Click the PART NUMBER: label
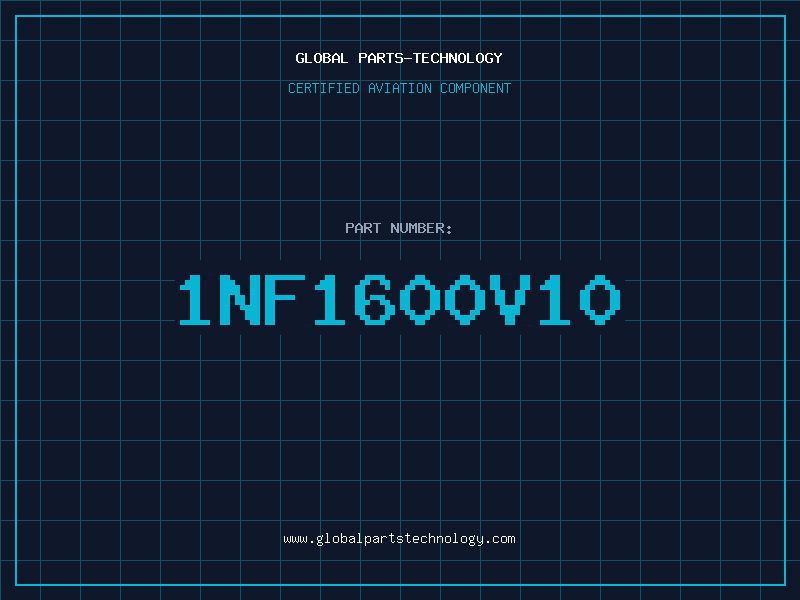The image size is (800, 600). [x=399, y=228]
